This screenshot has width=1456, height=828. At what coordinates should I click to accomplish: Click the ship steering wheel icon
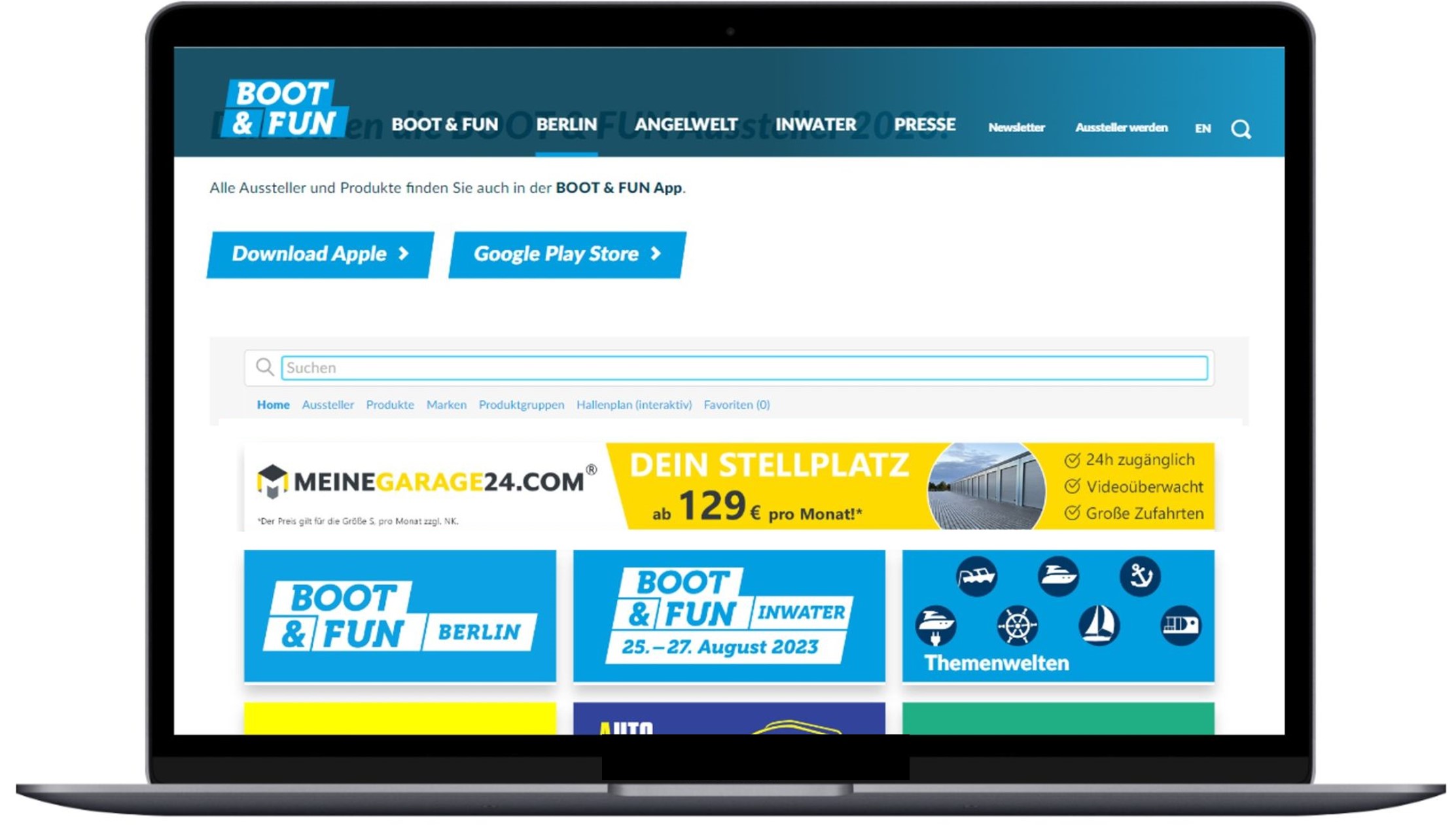(x=1017, y=625)
